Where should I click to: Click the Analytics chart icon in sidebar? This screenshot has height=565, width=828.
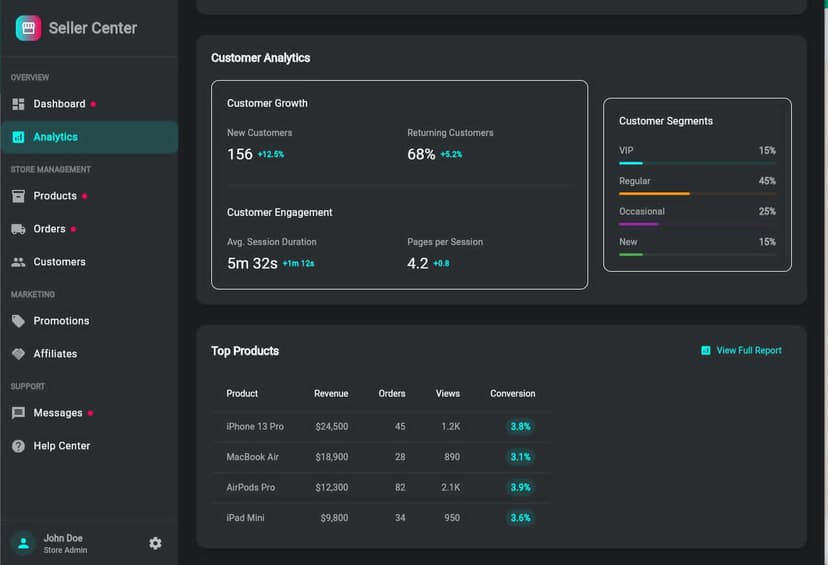tap(18, 137)
